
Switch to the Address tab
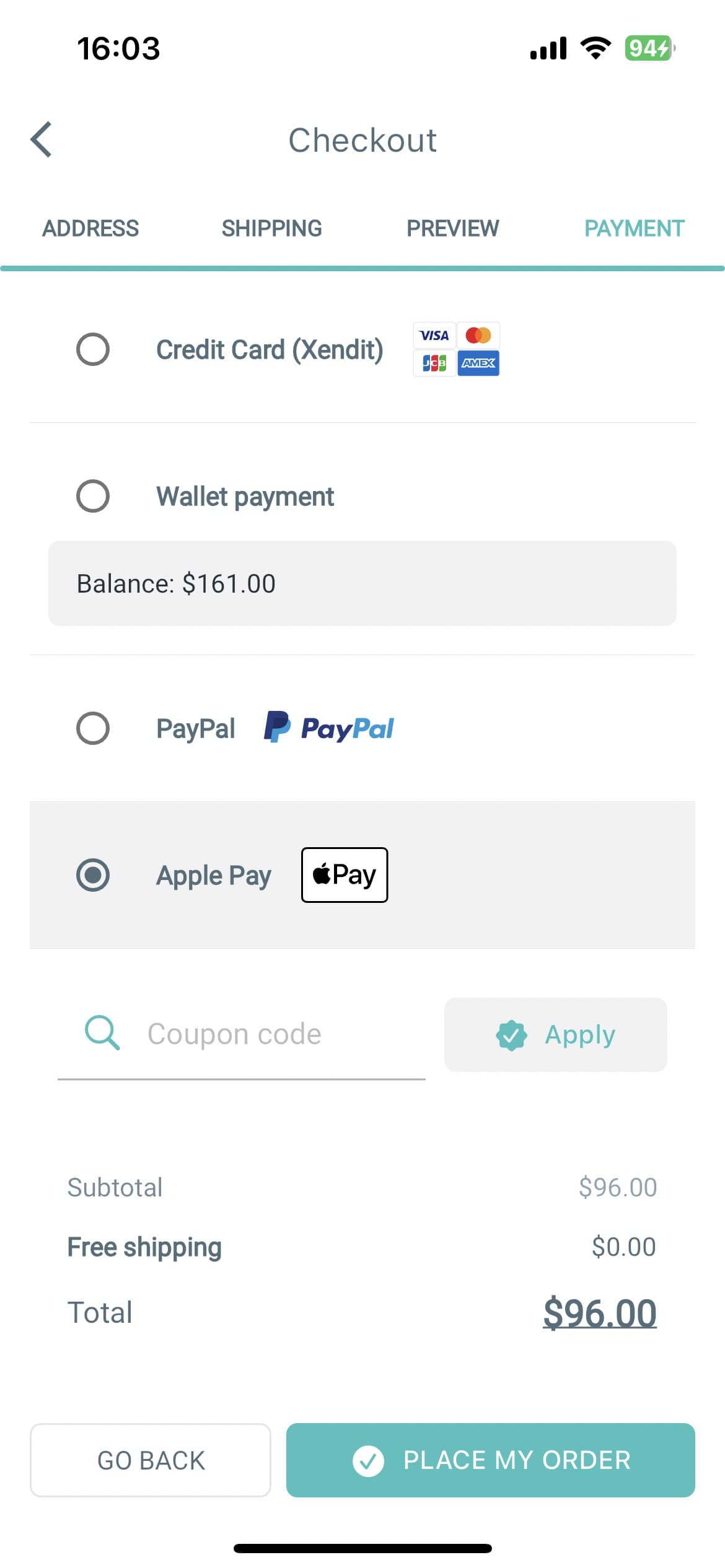[x=90, y=228]
